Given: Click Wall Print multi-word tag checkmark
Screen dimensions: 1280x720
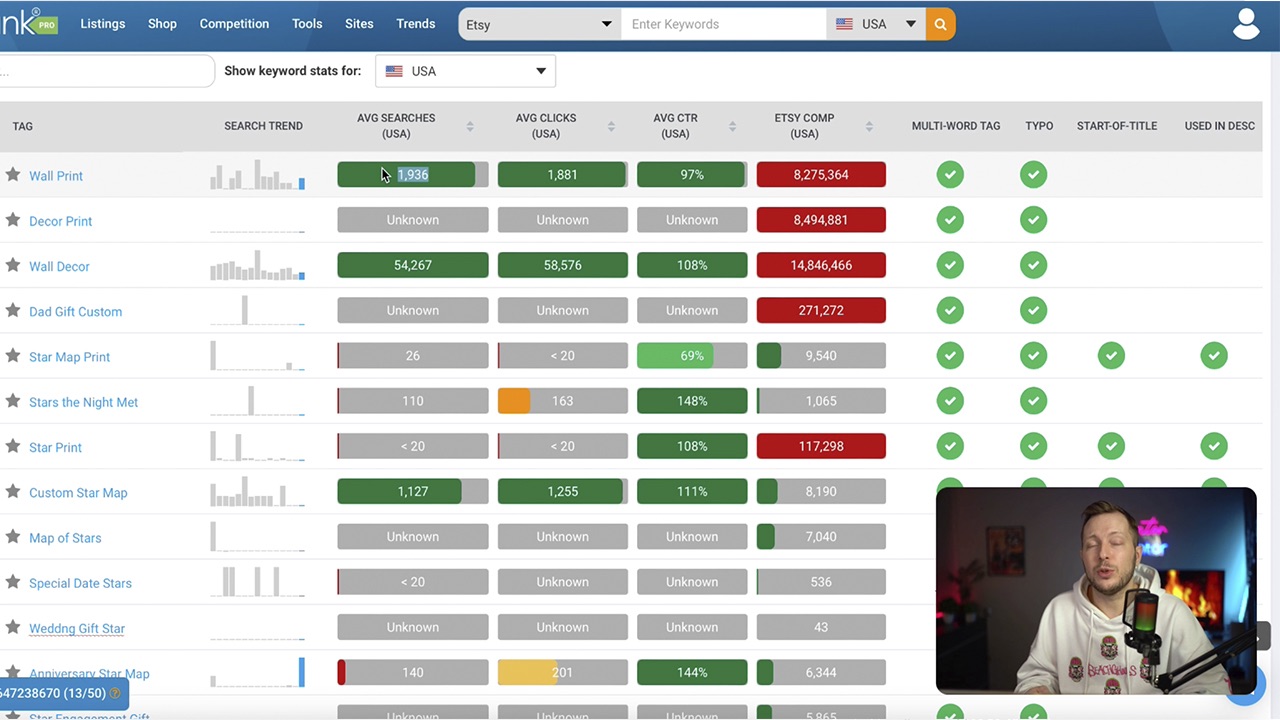Looking at the screenshot, I should coord(950,175).
